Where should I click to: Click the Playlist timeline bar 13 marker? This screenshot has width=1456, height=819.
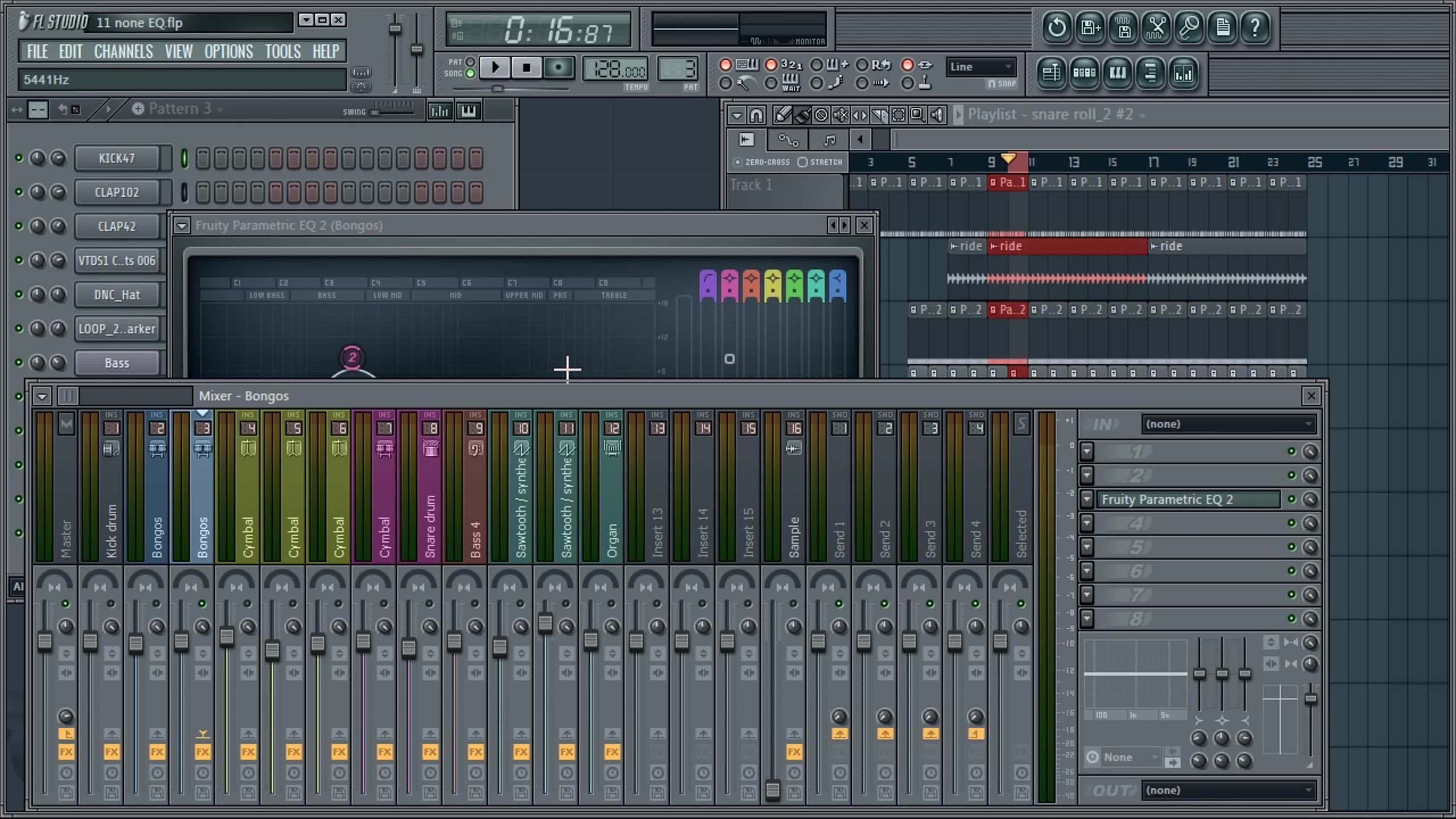[x=1074, y=163]
